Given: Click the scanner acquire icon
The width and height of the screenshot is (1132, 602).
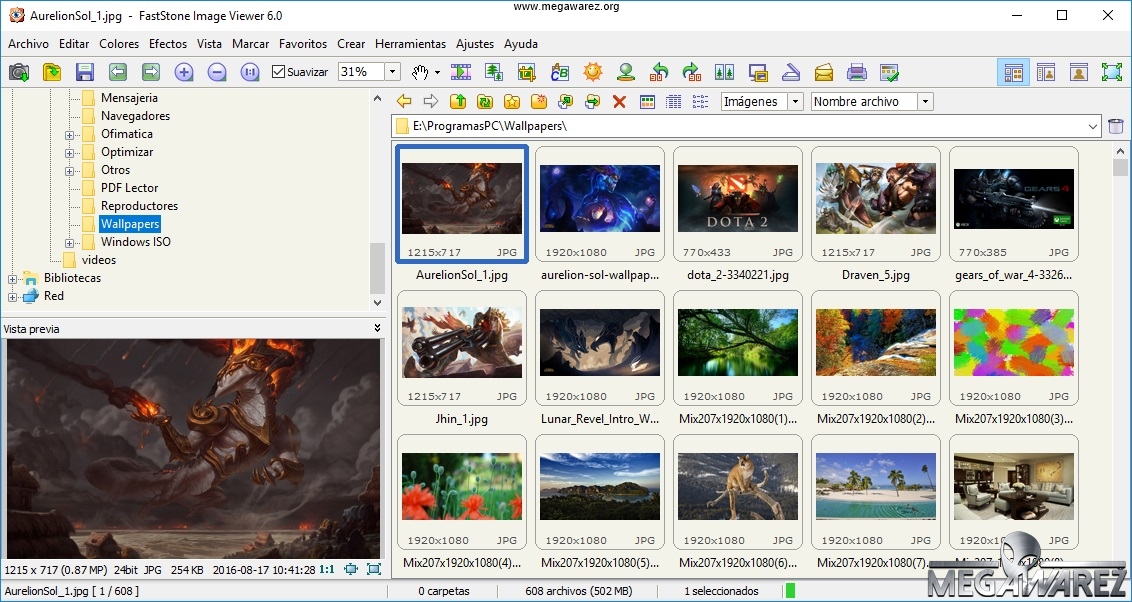Looking at the screenshot, I should [x=791, y=72].
